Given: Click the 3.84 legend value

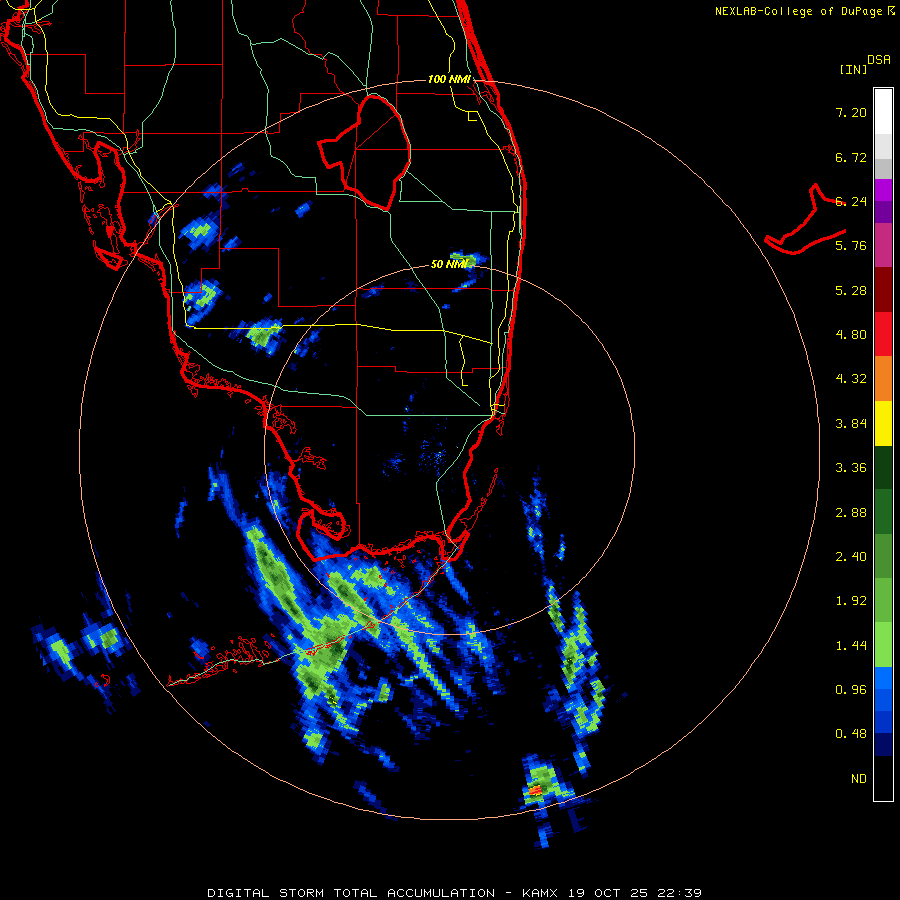Looking at the screenshot, I should coord(851,424).
